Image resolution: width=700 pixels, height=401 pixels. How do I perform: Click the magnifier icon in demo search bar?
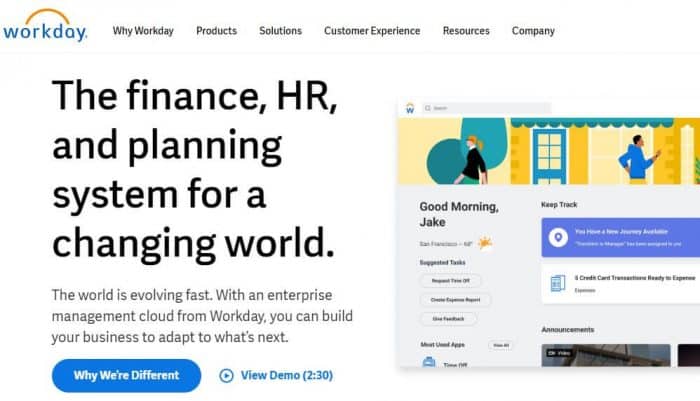pyautogui.click(x=428, y=108)
